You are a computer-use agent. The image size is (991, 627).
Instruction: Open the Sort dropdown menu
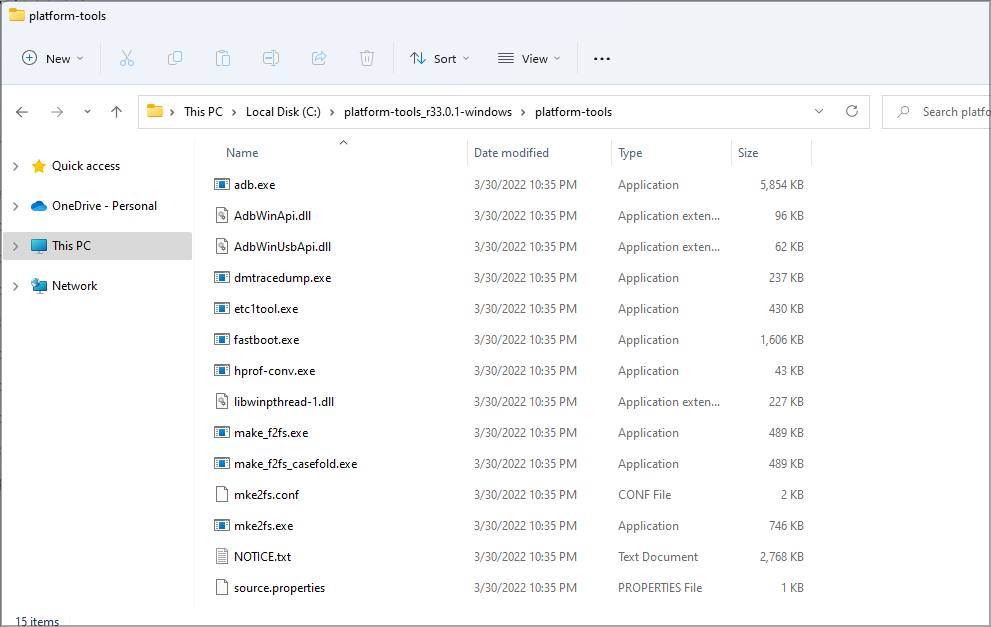pyautogui.click(x=439, y=58)
